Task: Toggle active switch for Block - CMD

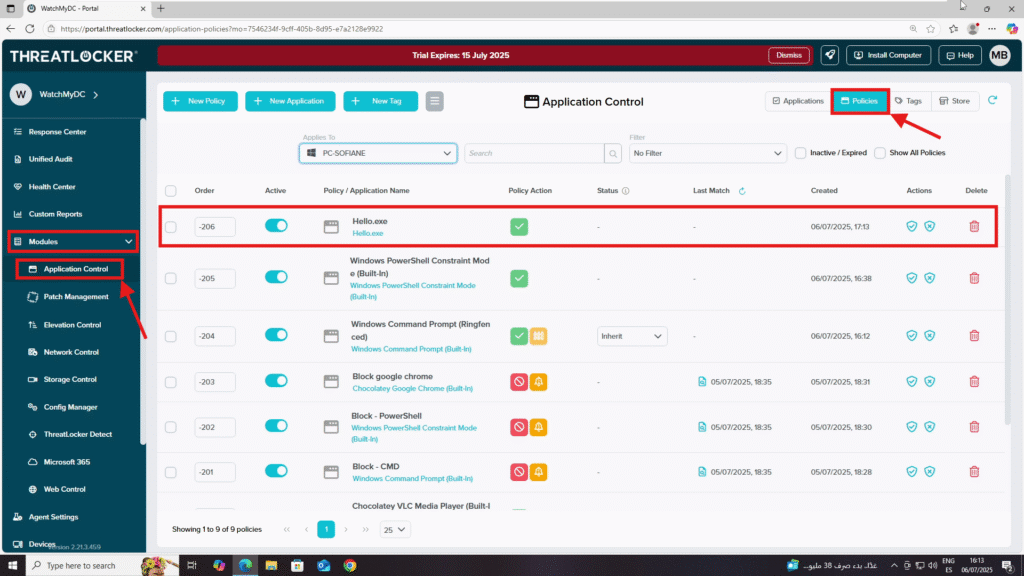Action: point(276,471)
